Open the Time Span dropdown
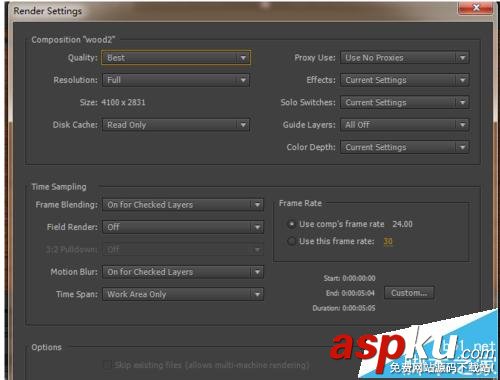 [183, 294]
